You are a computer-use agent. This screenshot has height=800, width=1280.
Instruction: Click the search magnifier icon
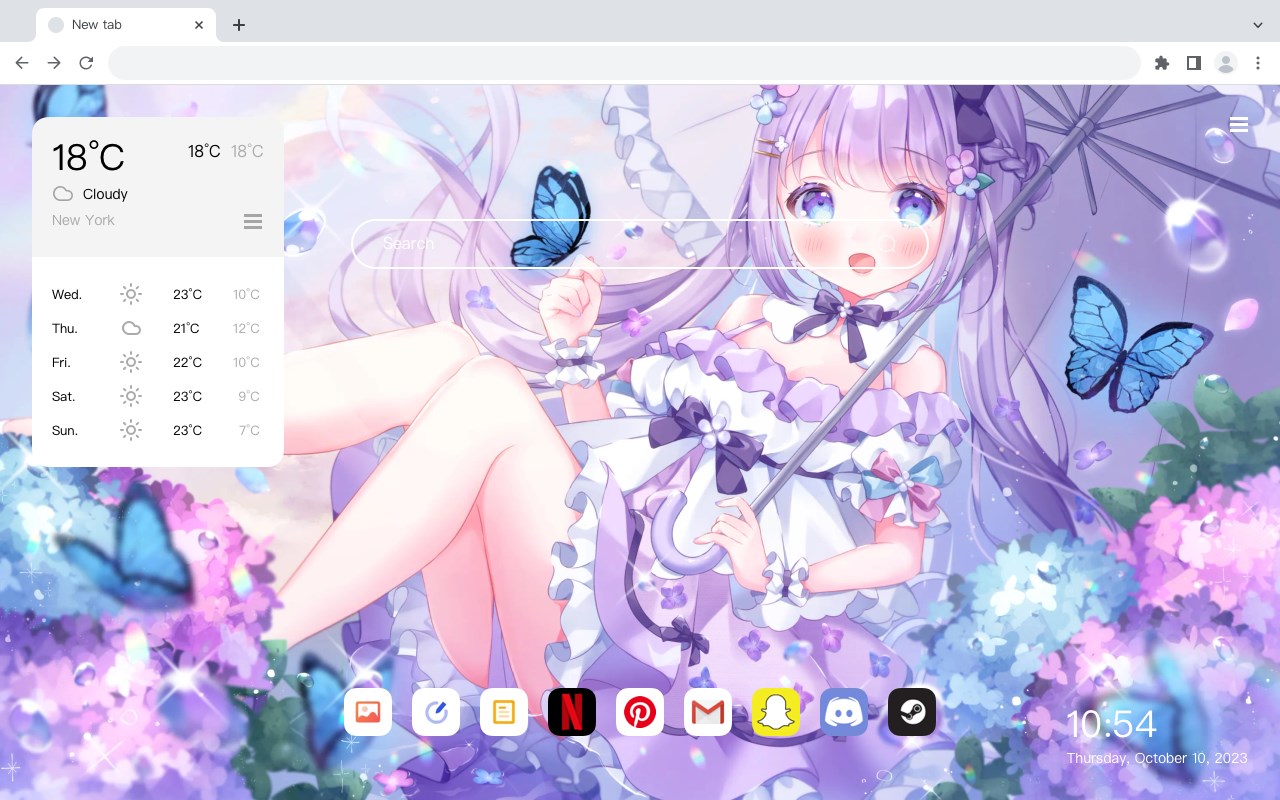click(x=888, y=243)
